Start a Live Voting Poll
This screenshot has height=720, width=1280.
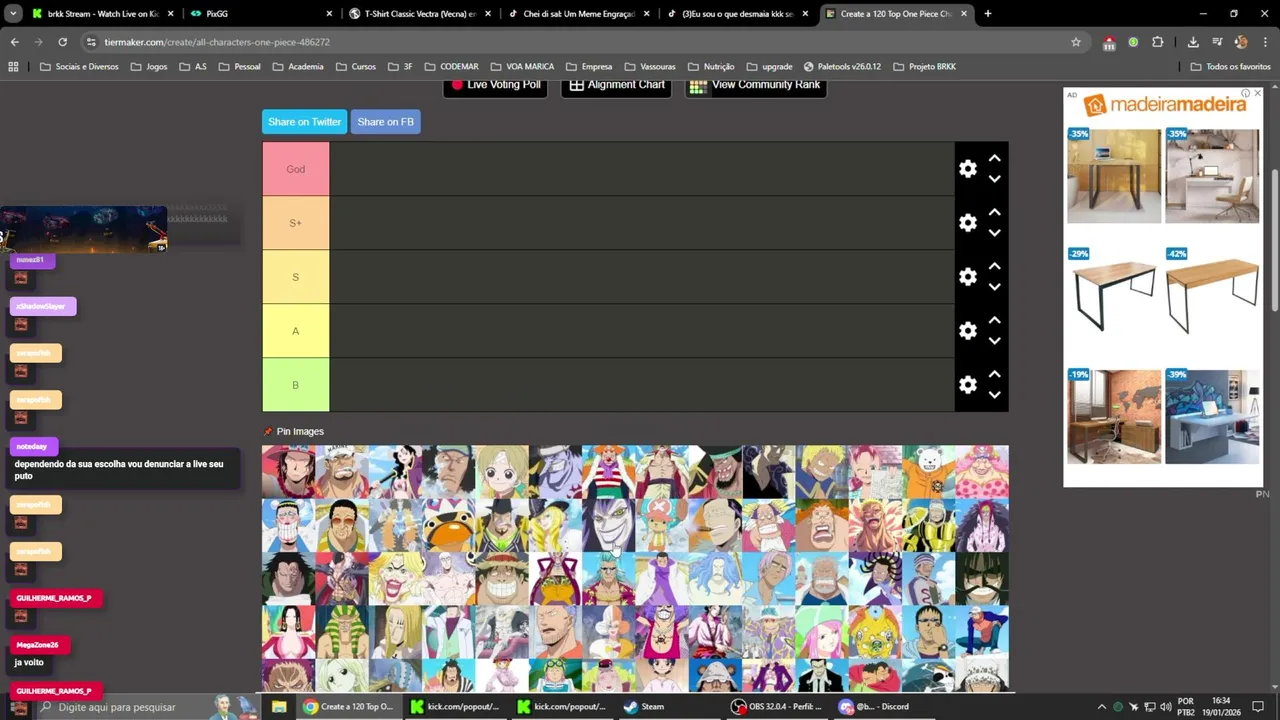pyautogui.click(x=495, y=85)
